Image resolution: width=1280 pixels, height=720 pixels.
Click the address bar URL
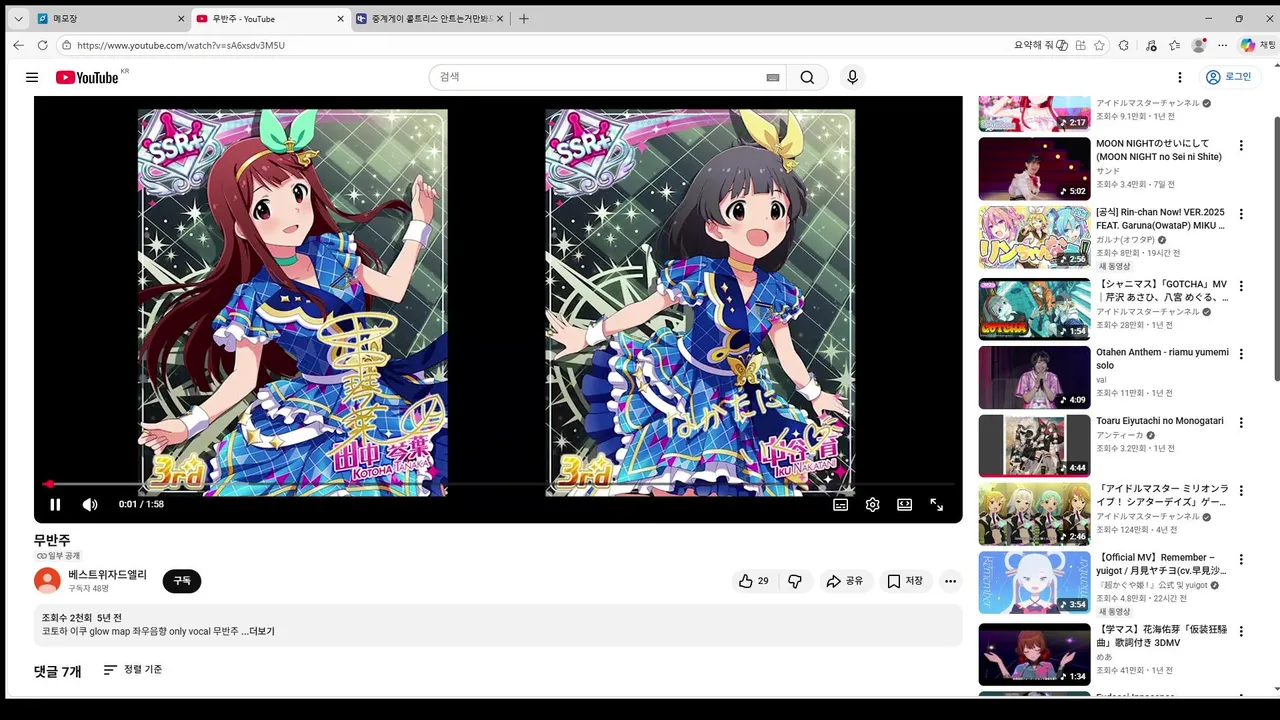[181, 45]
